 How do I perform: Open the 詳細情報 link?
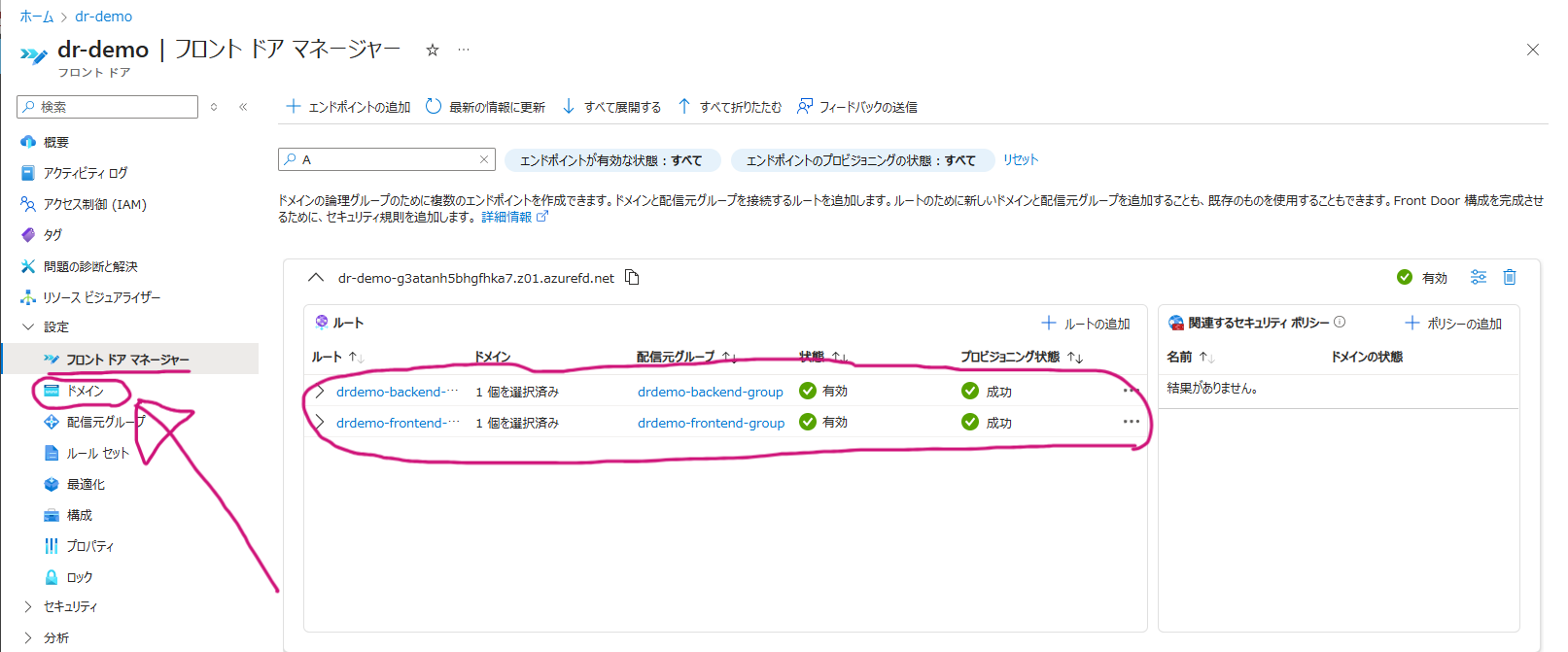[x=514, y=217]
